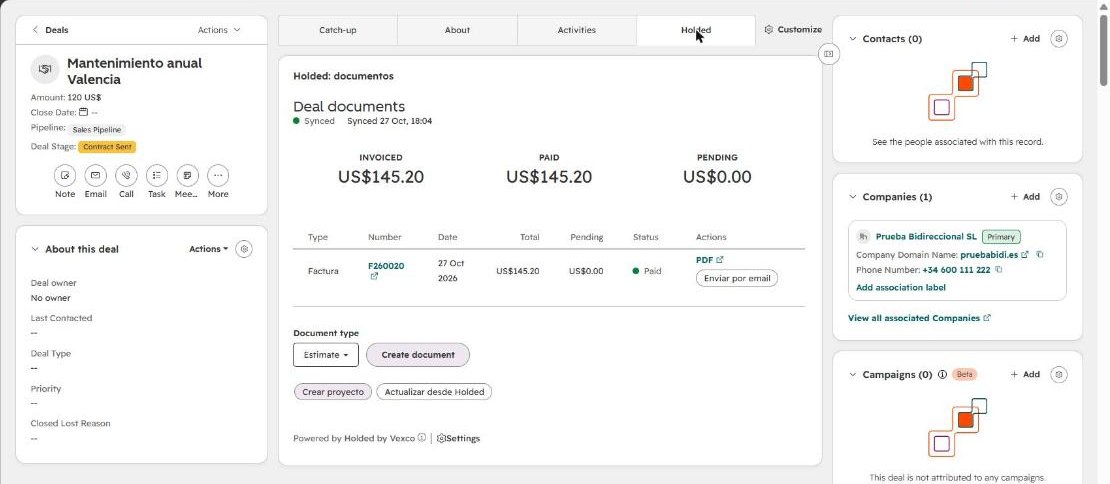Image resolution: width=1110 pixels, height=484 pixels.
Task: Open the Contacts card settings gear
Action: 1058,39
